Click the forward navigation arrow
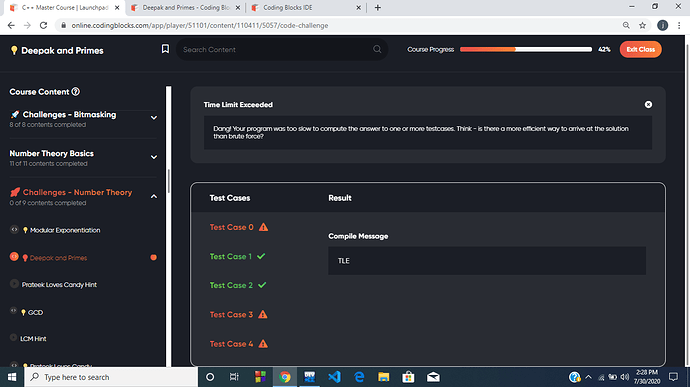690x387 pixels. point(27,26)
